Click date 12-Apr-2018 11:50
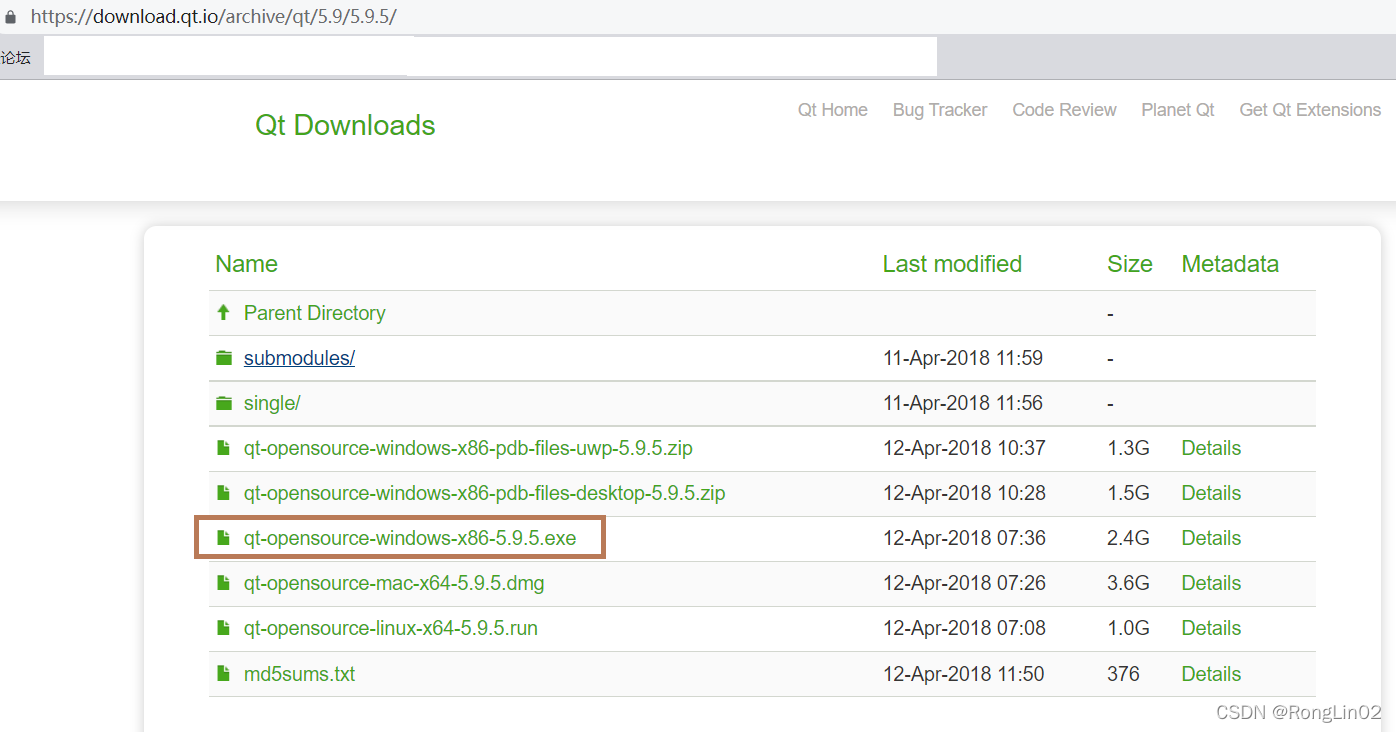 coord(964,674)
